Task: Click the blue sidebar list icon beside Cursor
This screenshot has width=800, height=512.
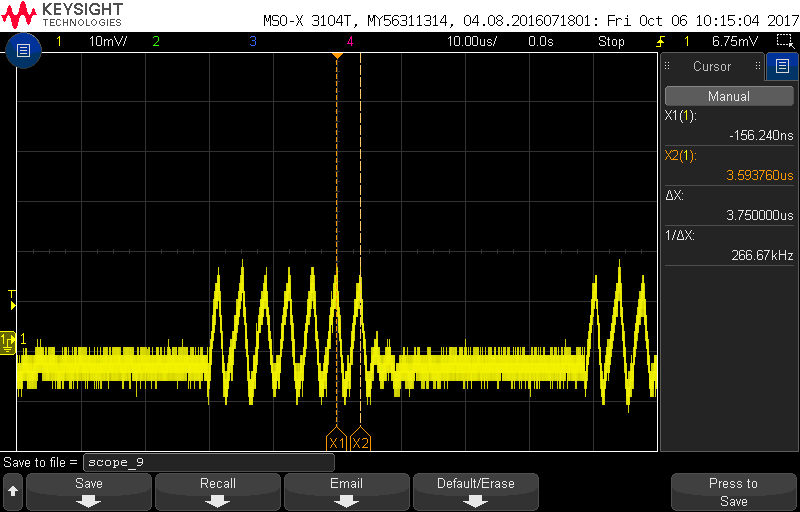Action: tap(782, 66)
